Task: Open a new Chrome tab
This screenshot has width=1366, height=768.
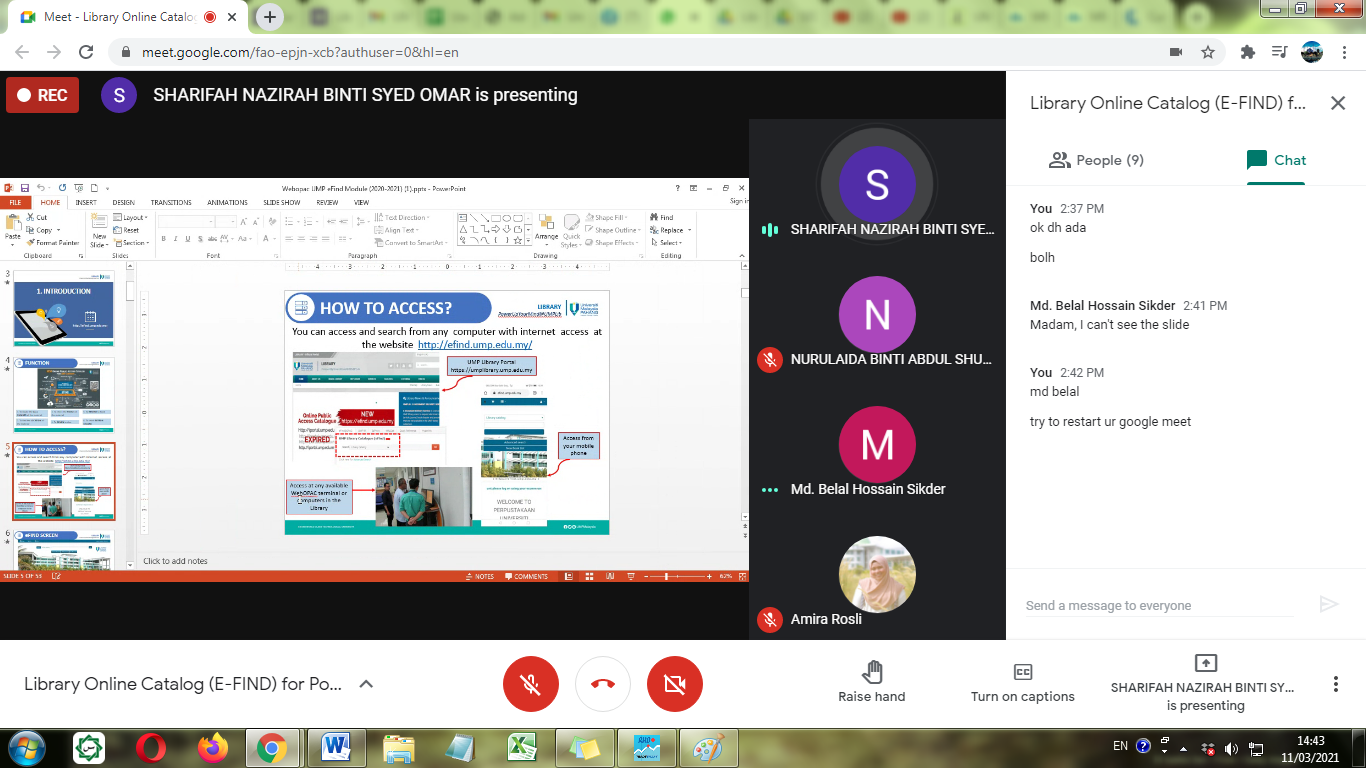Action: coord(270,17)
